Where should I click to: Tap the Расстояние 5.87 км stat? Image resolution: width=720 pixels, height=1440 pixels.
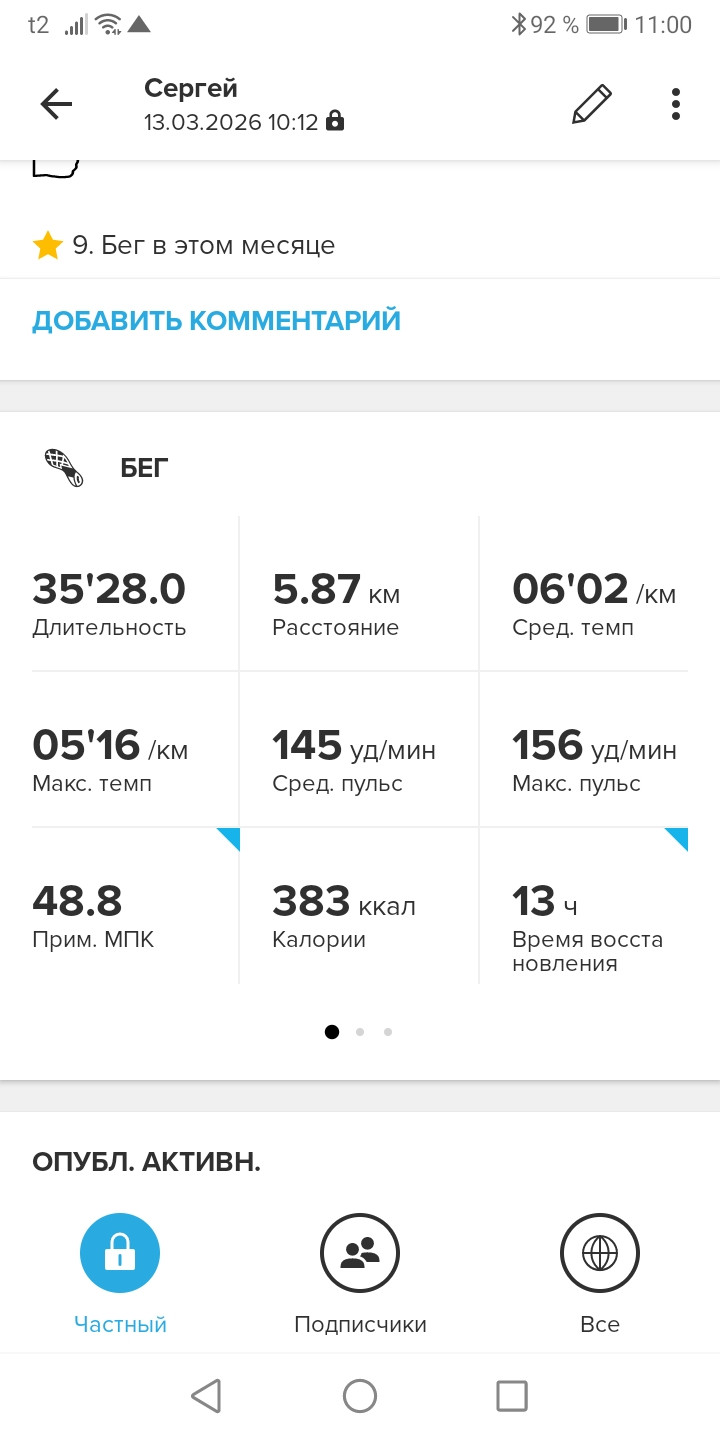(x=360, y=594)
